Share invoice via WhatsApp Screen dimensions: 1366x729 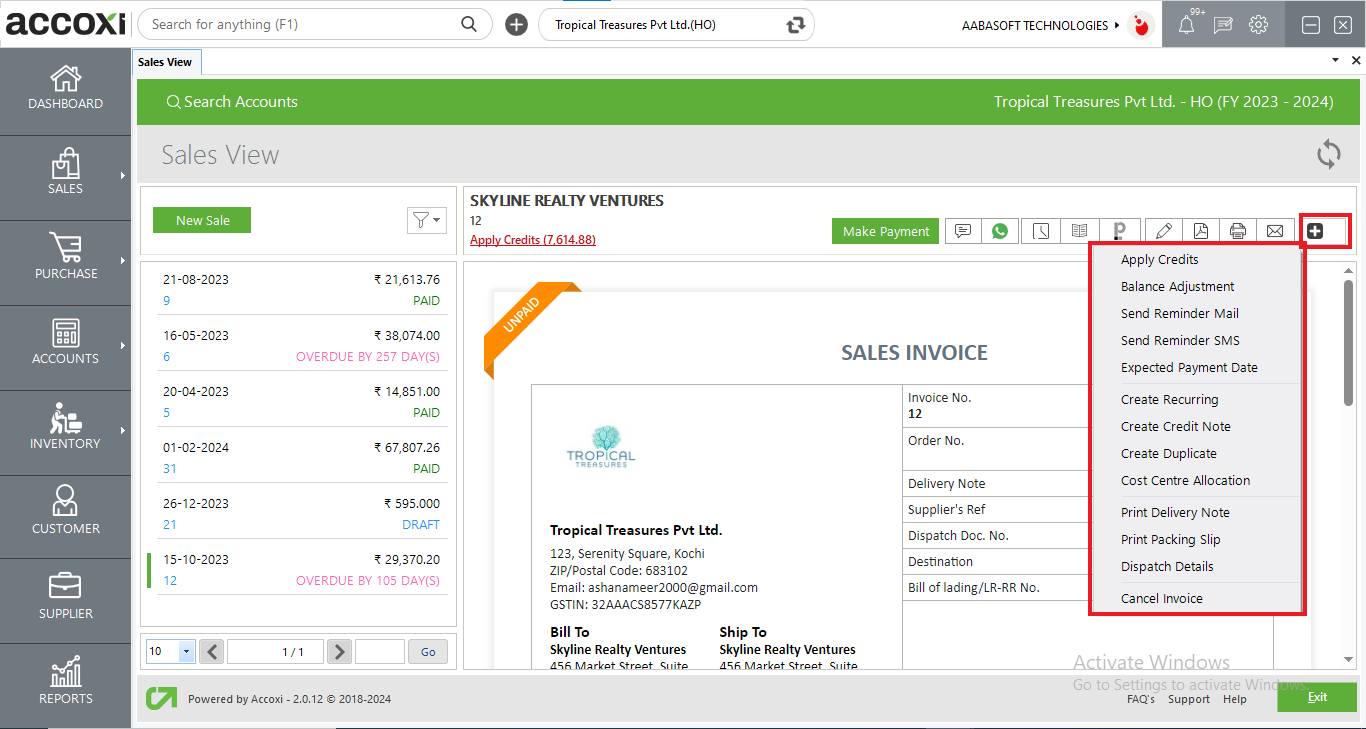[x=999, y=230]
